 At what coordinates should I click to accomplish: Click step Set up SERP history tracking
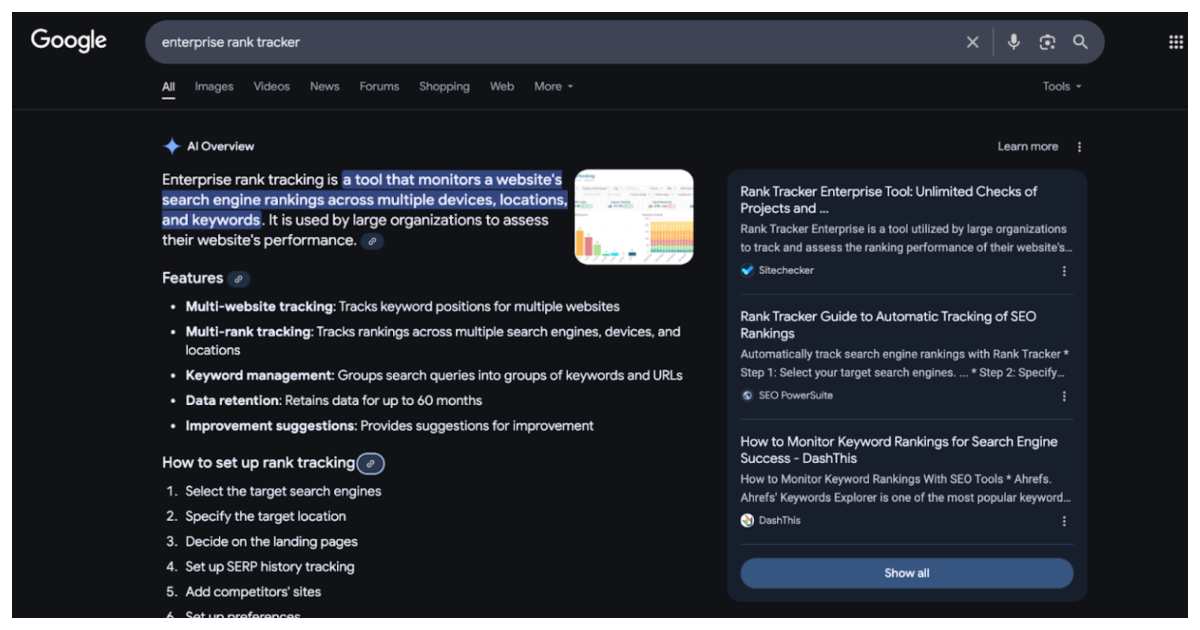(x=269, y=567)
